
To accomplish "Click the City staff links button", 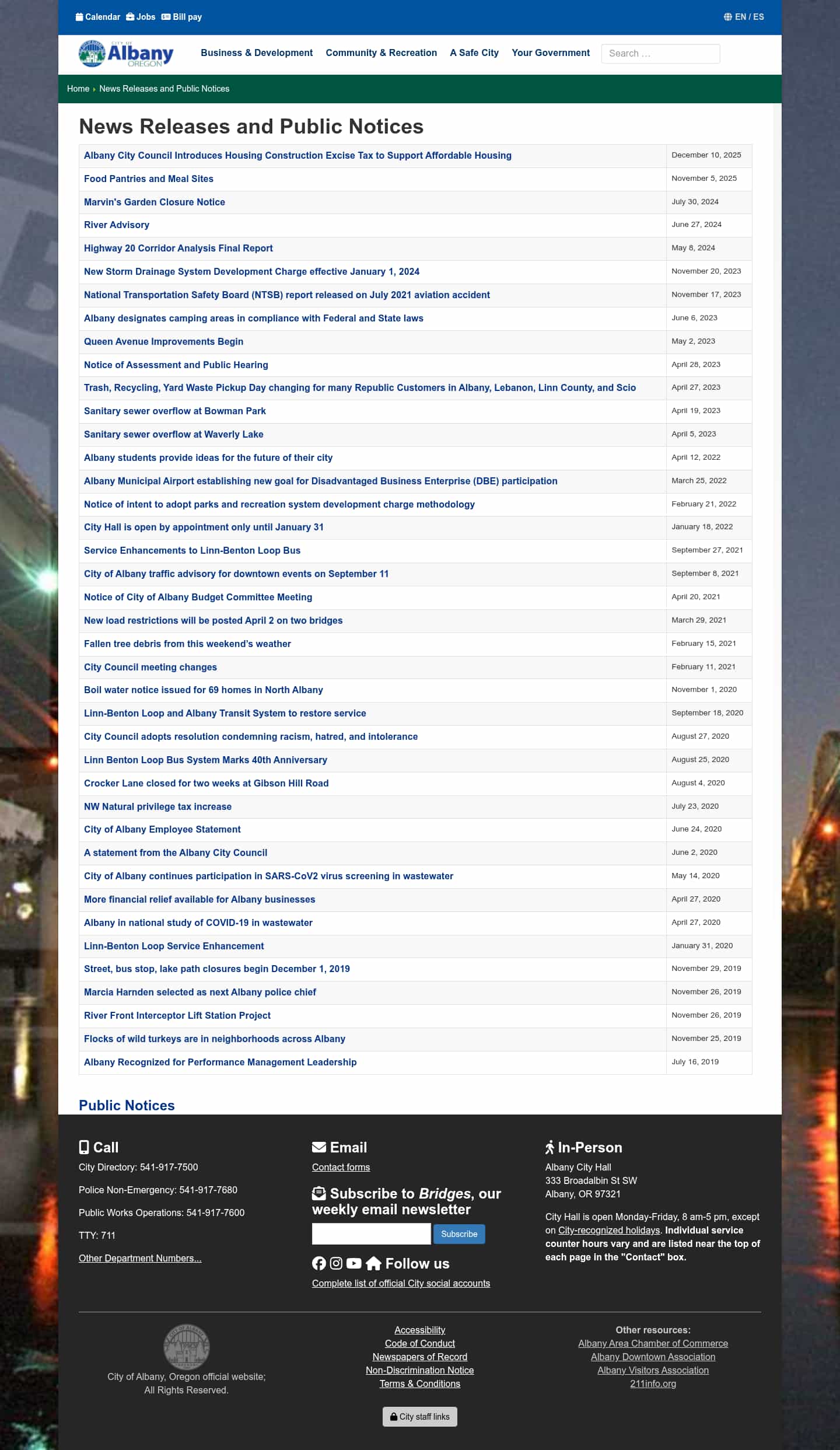I will coord(420,1417).
